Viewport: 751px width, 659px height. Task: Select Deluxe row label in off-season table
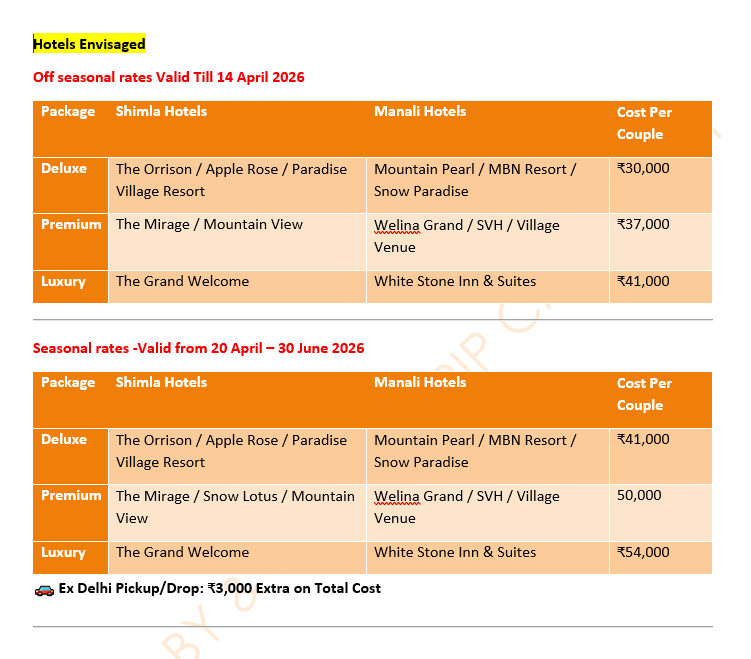[64, 169]
